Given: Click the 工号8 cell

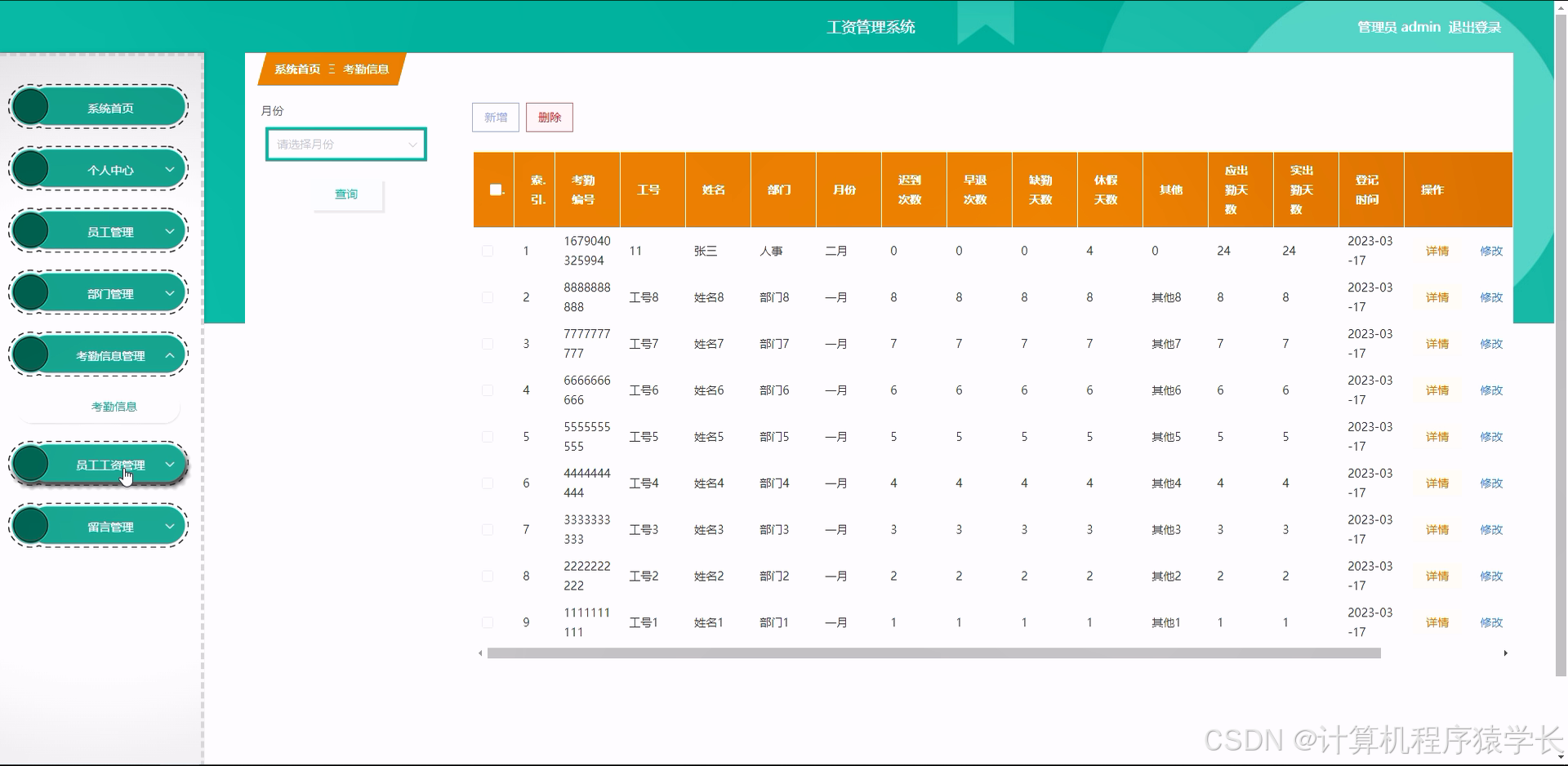Looking at the screenshot, I should point(644,297).
